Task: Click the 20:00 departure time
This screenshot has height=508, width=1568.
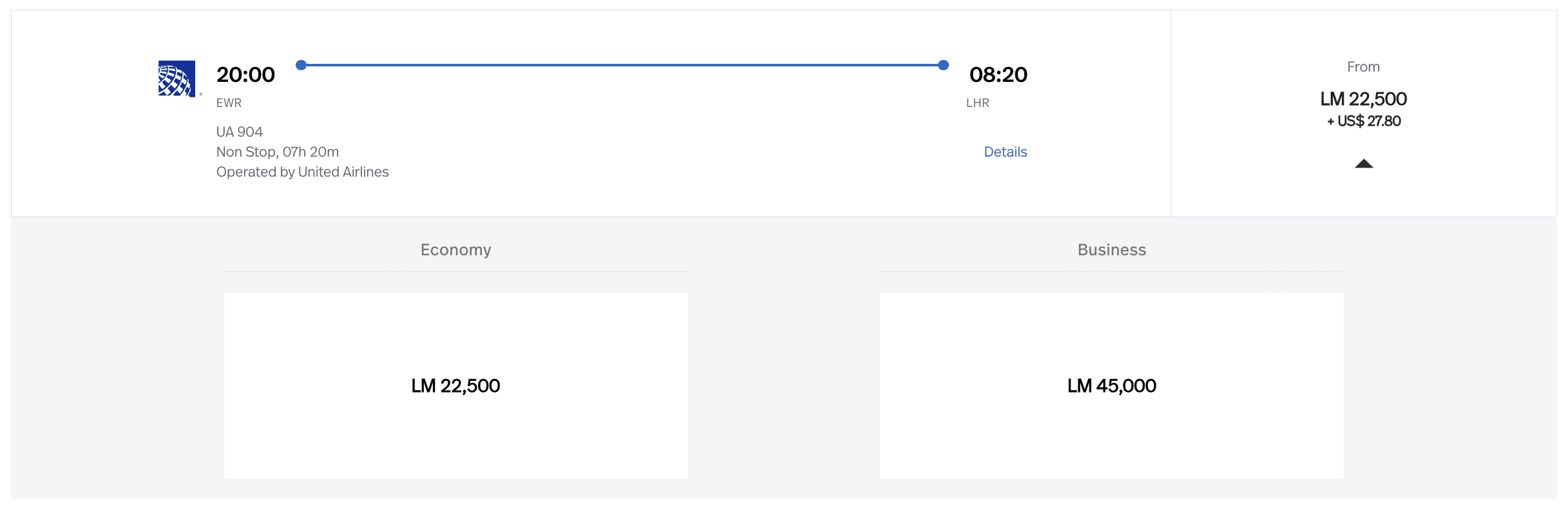Action: click(245, 75)
